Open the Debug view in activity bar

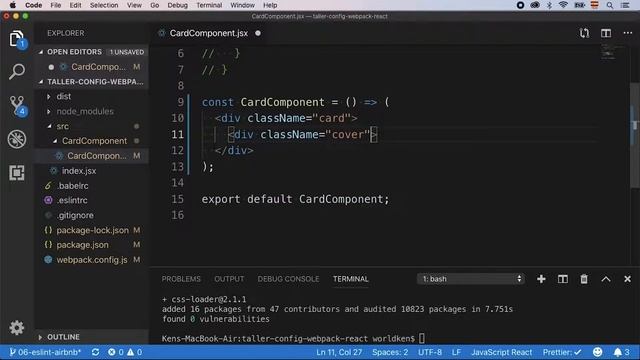[x=17, y=139]
